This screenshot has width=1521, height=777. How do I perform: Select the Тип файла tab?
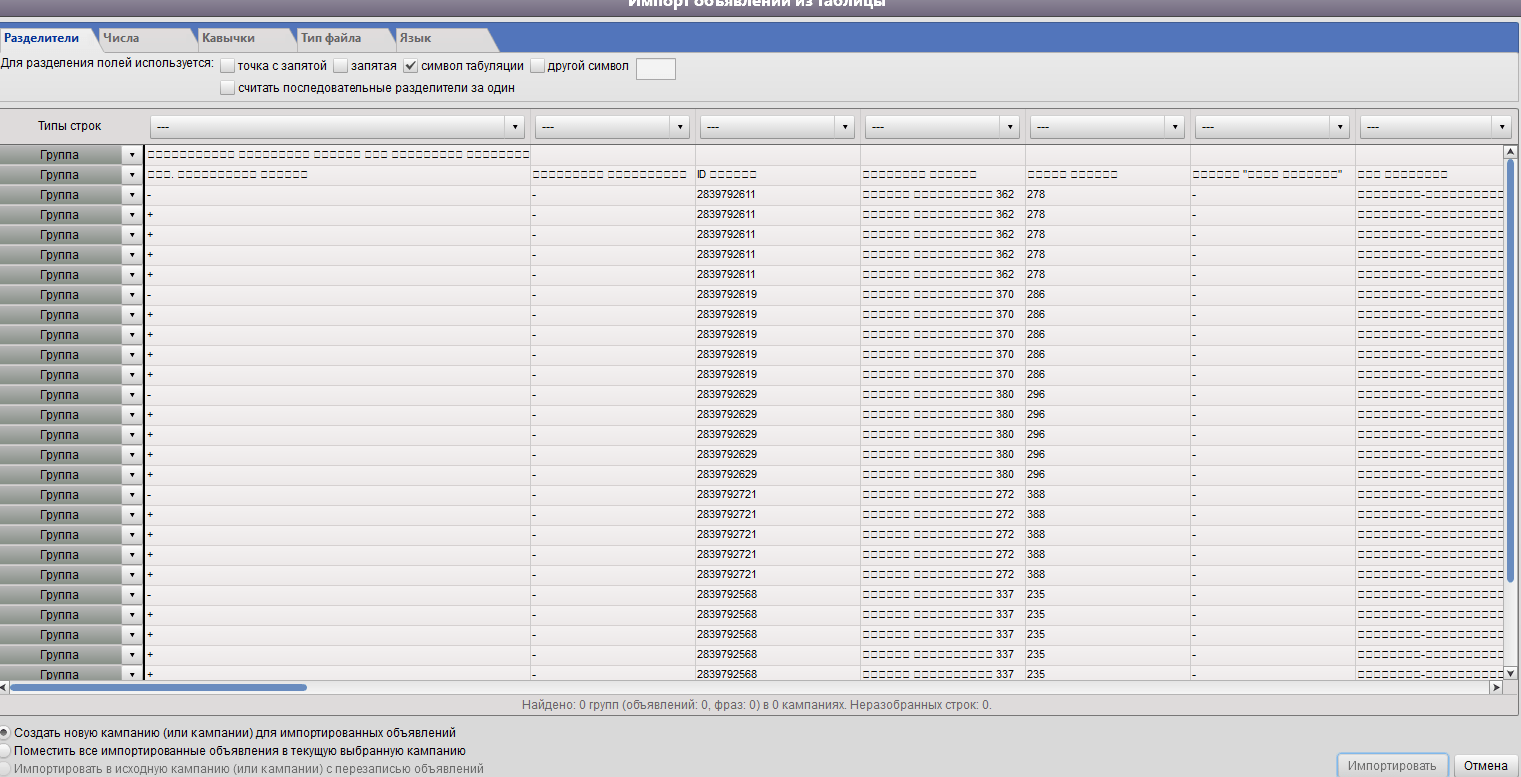[x=330, y=38]
